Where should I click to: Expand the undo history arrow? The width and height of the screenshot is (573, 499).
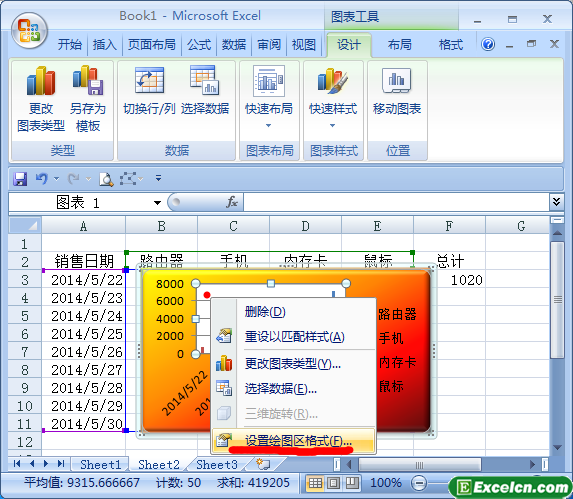pos(56,179)
